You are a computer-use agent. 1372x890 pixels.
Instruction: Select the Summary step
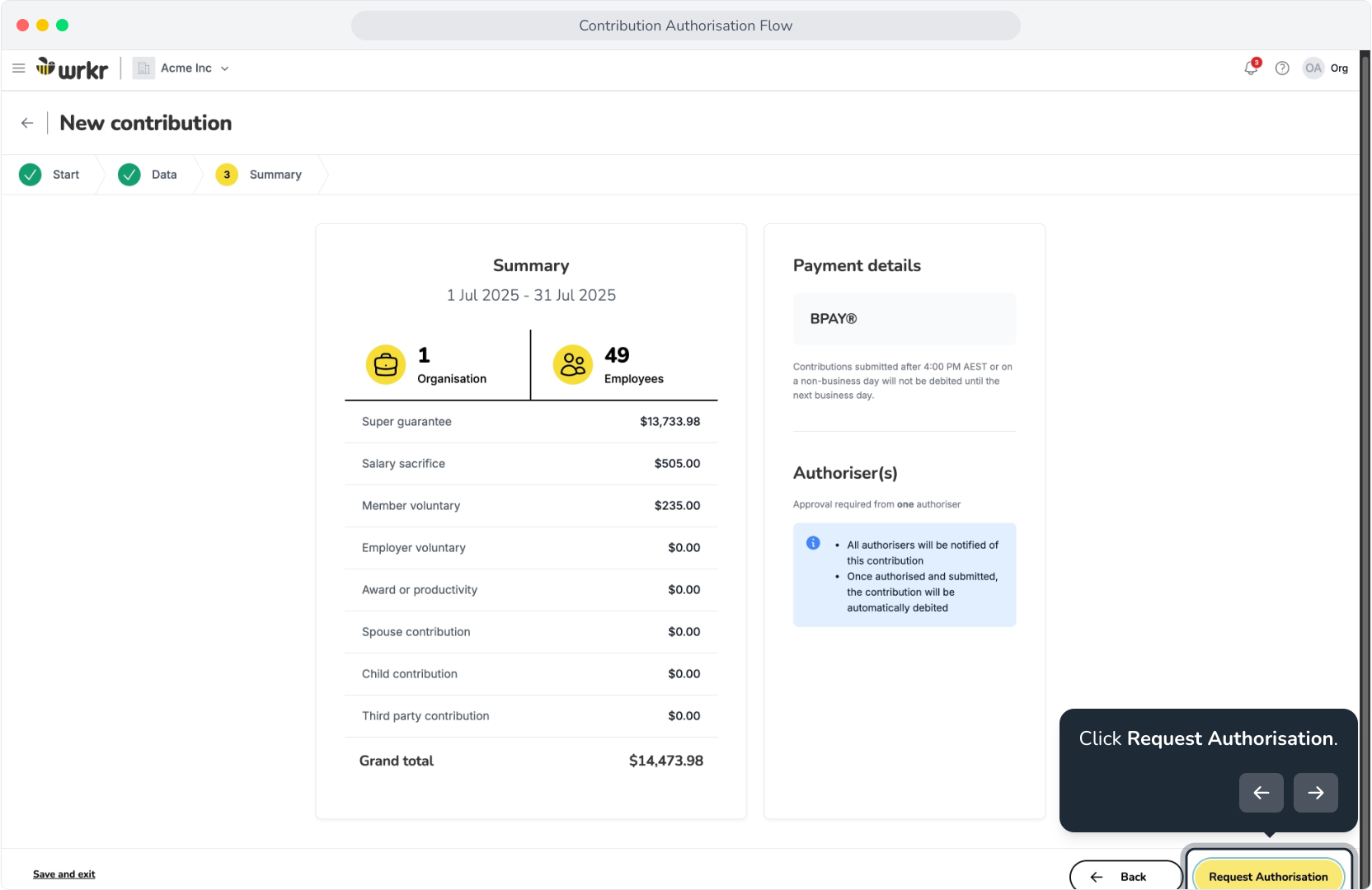tap(260, 175)
